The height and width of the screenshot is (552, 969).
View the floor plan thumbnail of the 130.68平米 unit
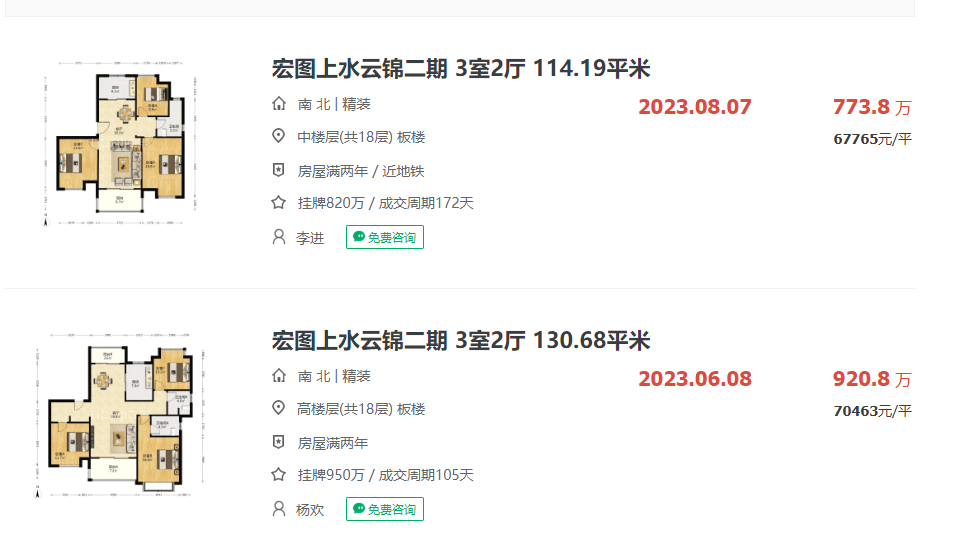(121, 415)
